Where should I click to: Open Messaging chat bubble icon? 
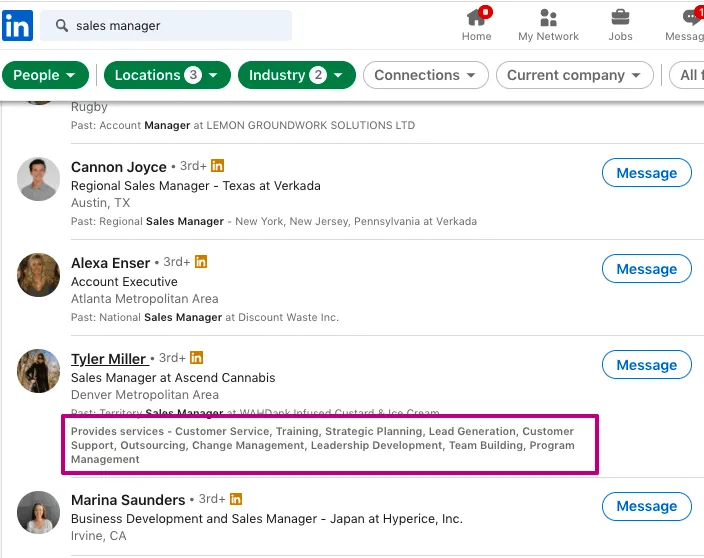pyautogui.click(x=691, y=18)
